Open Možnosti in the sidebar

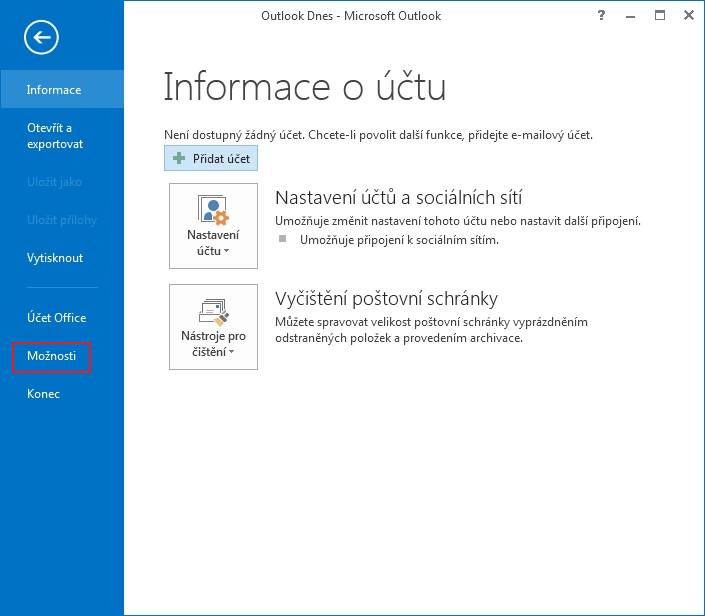52,356
